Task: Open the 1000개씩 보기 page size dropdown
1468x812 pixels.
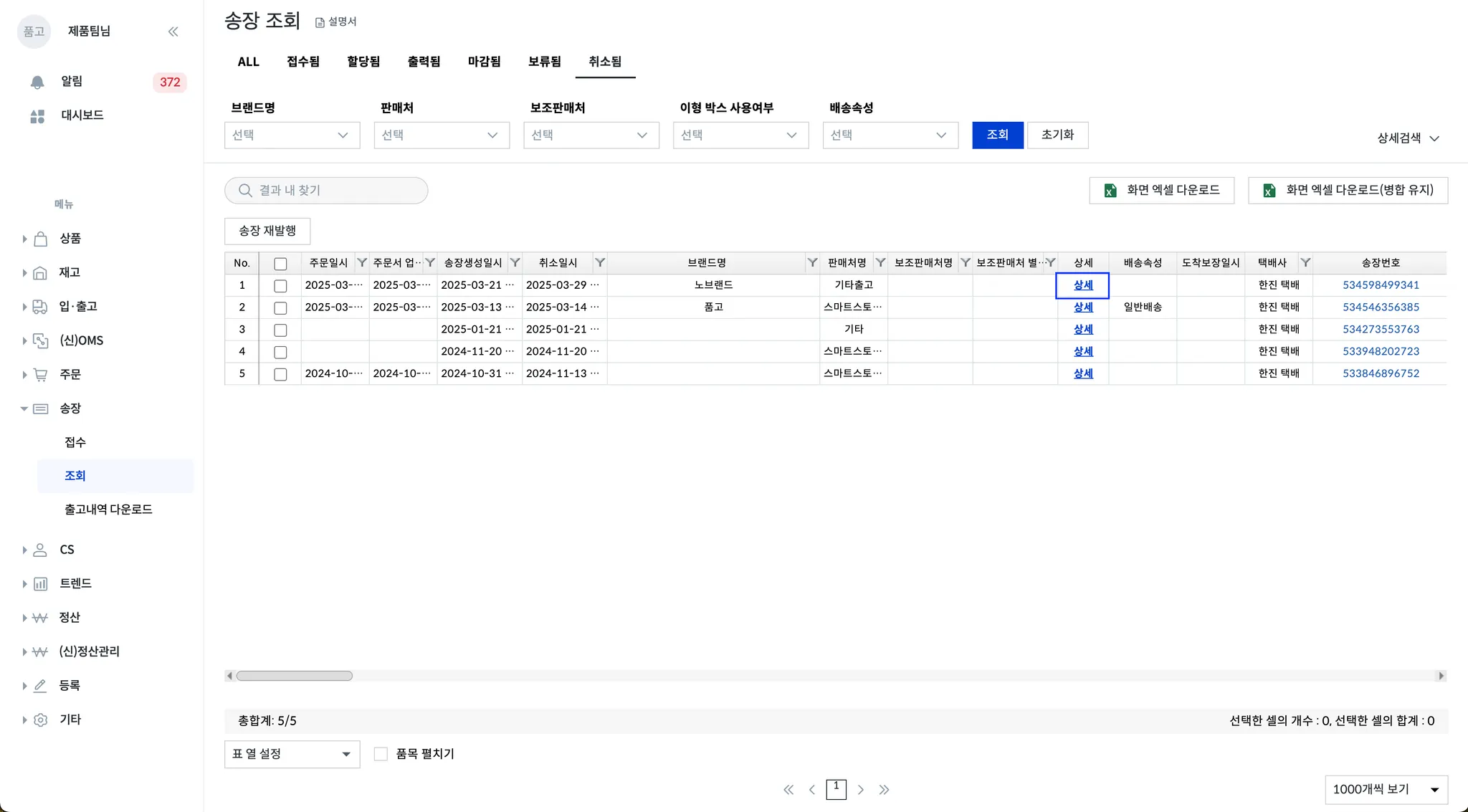Action: tap(1386, 790)
